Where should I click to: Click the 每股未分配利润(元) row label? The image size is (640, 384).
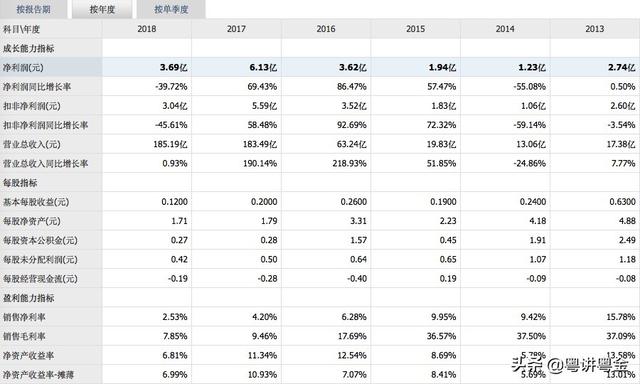coord(40,260)
